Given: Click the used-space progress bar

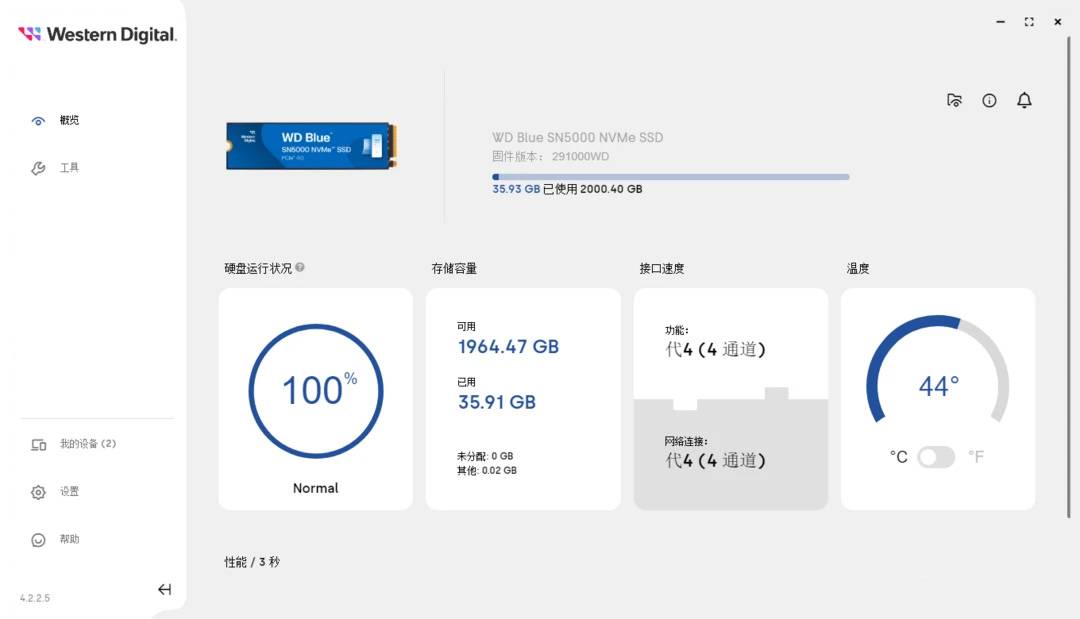Looking at the screenshot, I should pyautogui.click(x=671, y=177).
